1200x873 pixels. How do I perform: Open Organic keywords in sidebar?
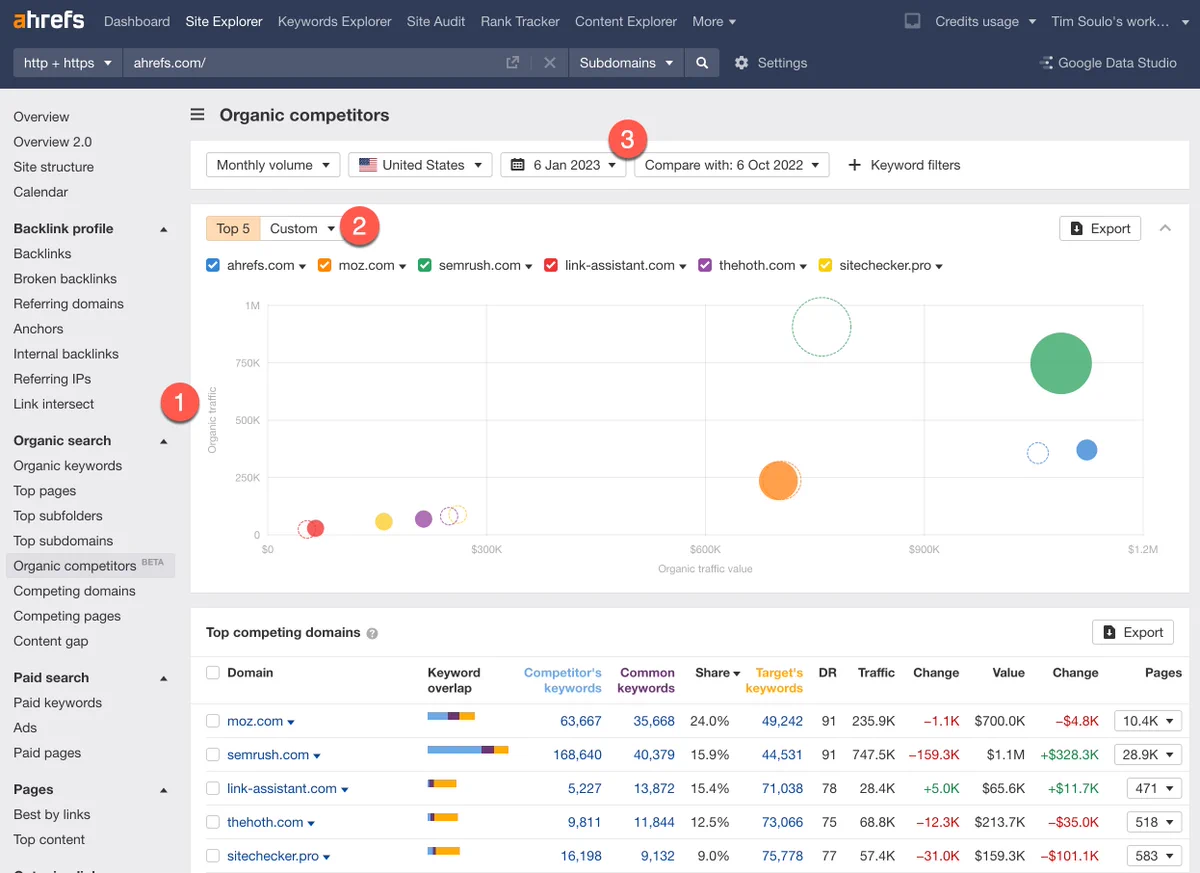pos(68,466)
